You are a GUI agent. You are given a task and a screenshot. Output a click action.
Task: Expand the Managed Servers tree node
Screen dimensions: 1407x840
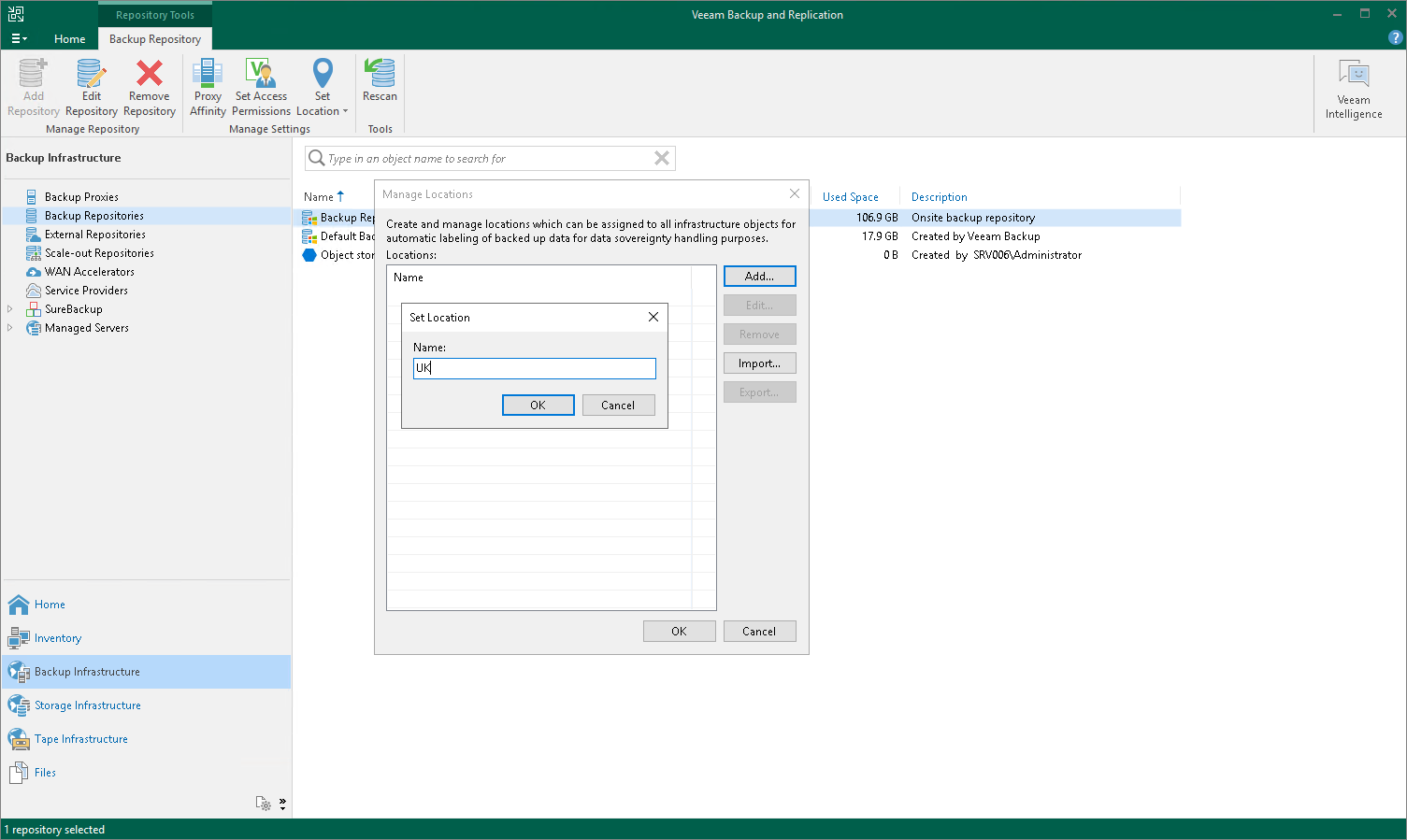click(9, 327)
